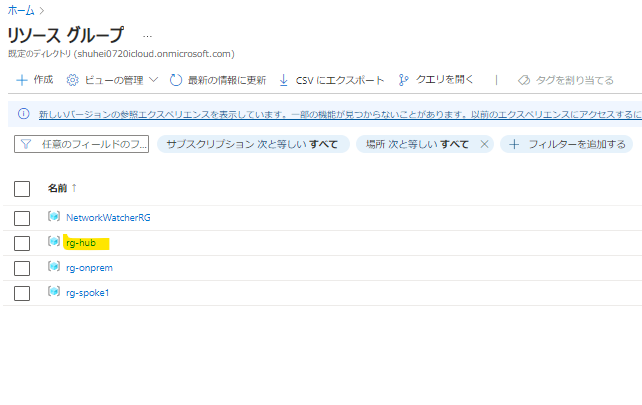Open the NetworkWatcherRG resource group link
Viewport: 642px width, 405px height.
[x=108, y=217]
